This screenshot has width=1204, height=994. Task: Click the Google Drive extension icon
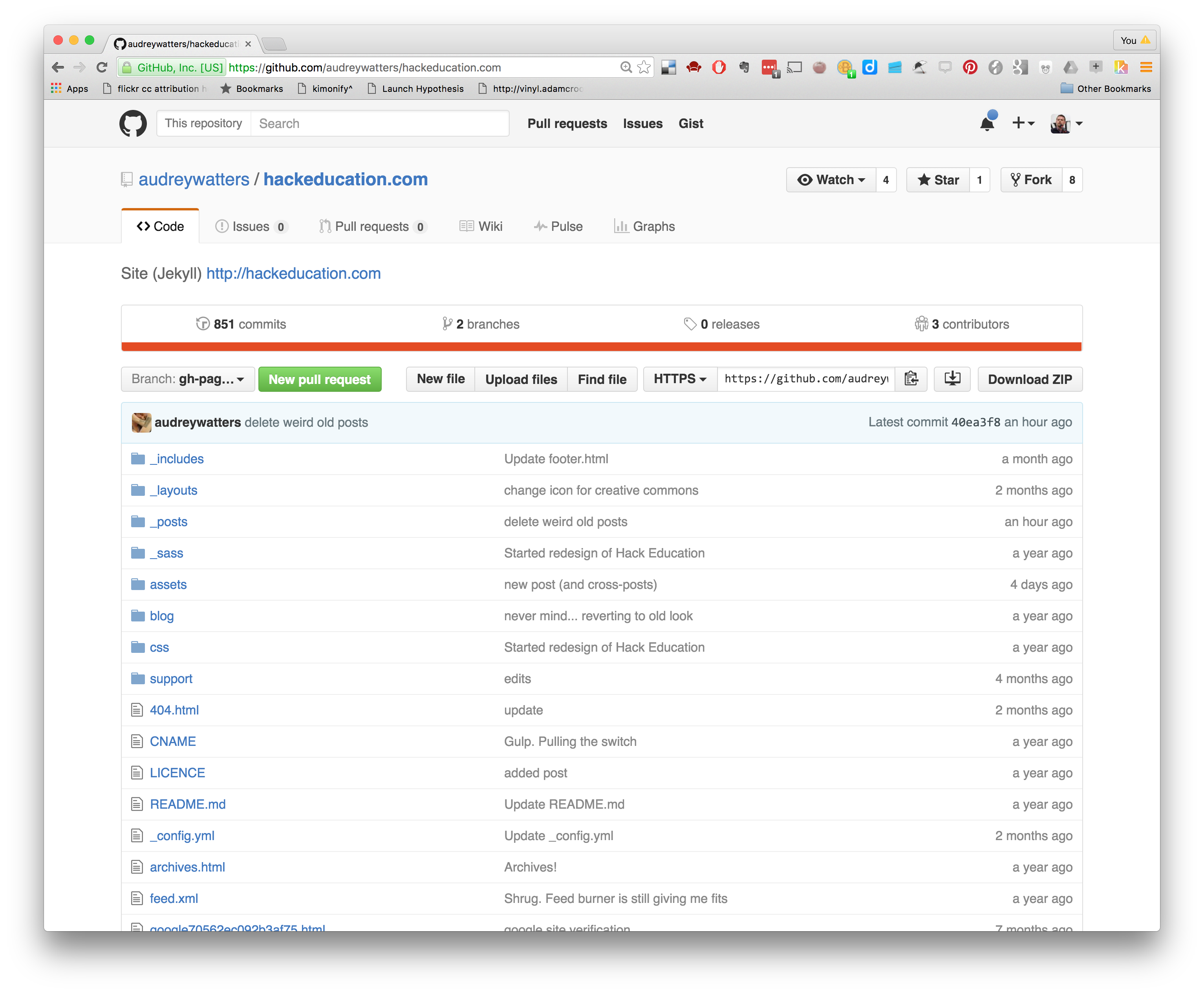point(1070,68)
